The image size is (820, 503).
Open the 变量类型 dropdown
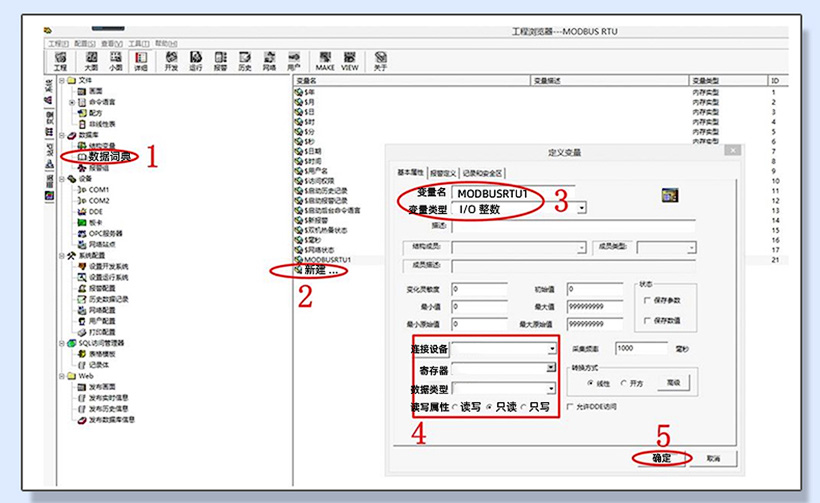581,209
